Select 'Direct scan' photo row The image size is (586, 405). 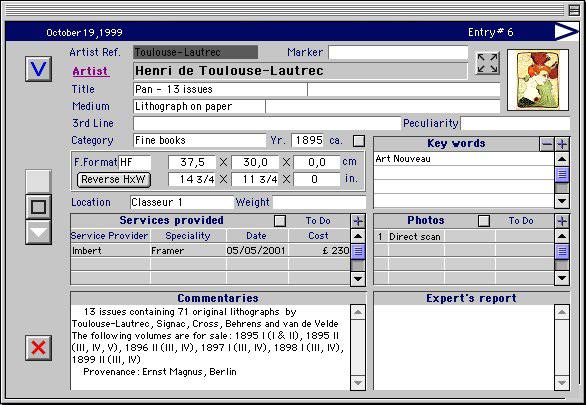click(464, 236)
